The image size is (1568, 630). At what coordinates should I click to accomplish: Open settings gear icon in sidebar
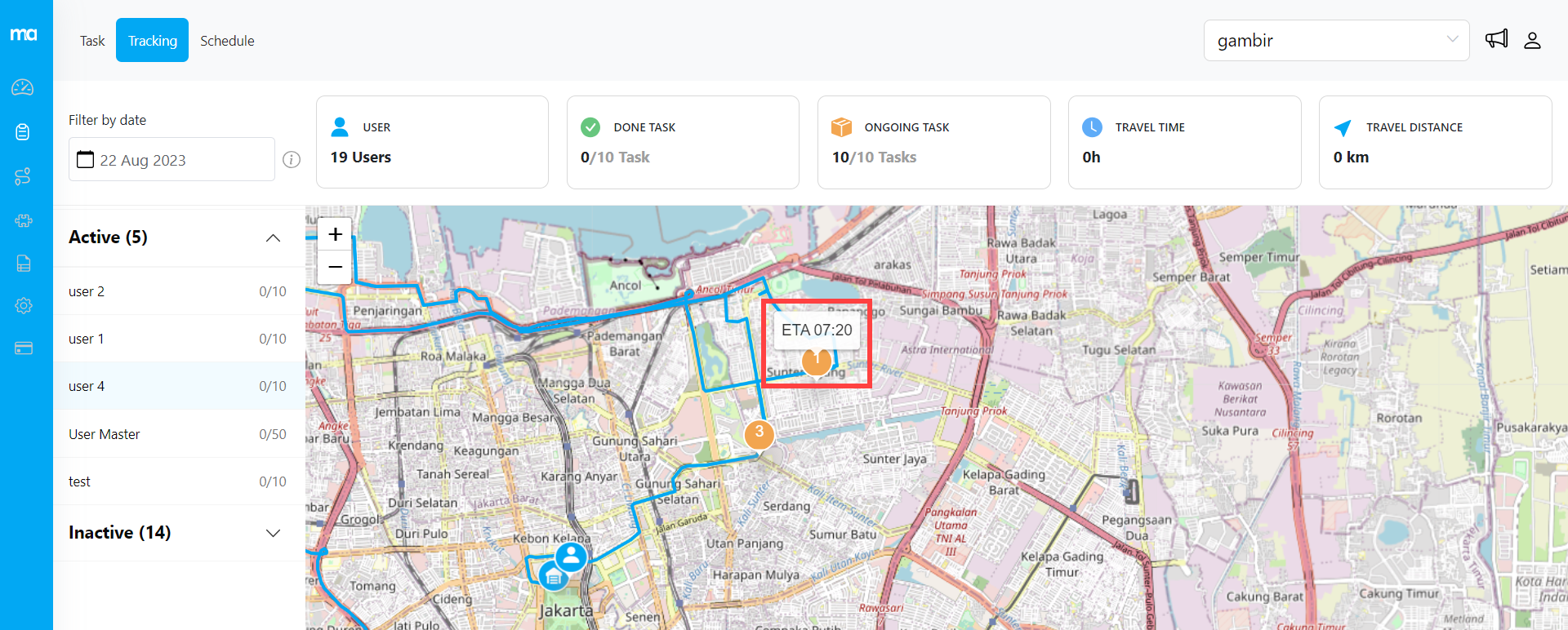(23, 305)
